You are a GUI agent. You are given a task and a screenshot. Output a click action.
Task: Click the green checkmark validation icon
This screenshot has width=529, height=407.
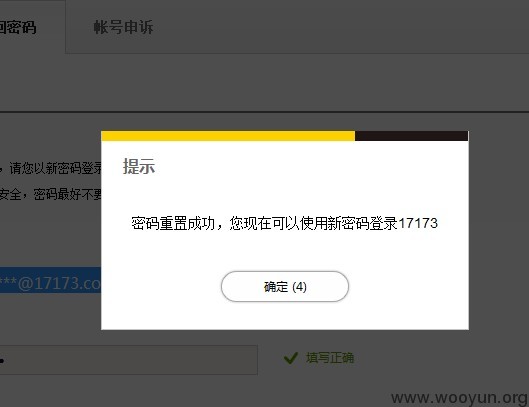point(291,358)
